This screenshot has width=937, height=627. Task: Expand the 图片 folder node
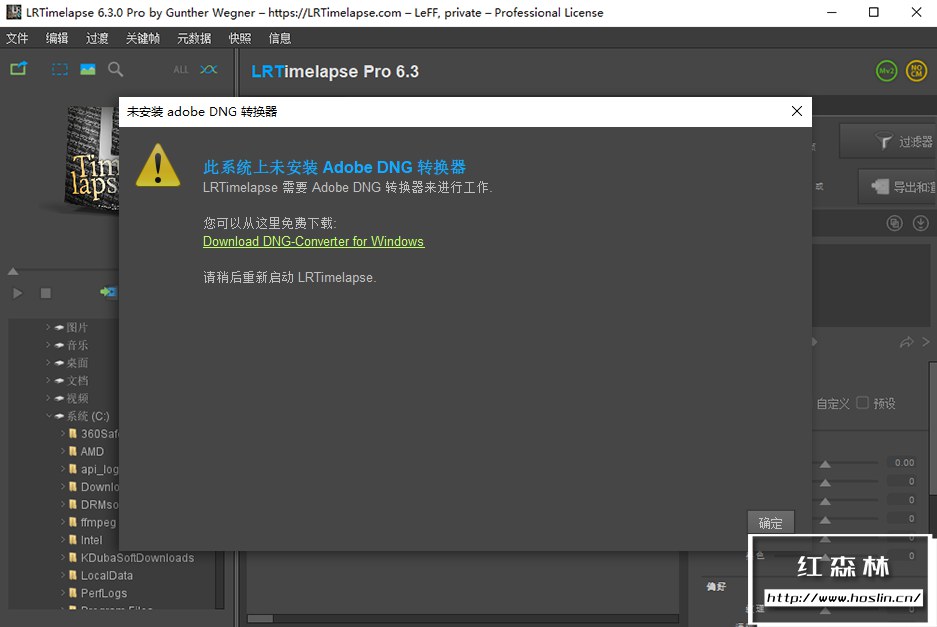click(48, 327)
